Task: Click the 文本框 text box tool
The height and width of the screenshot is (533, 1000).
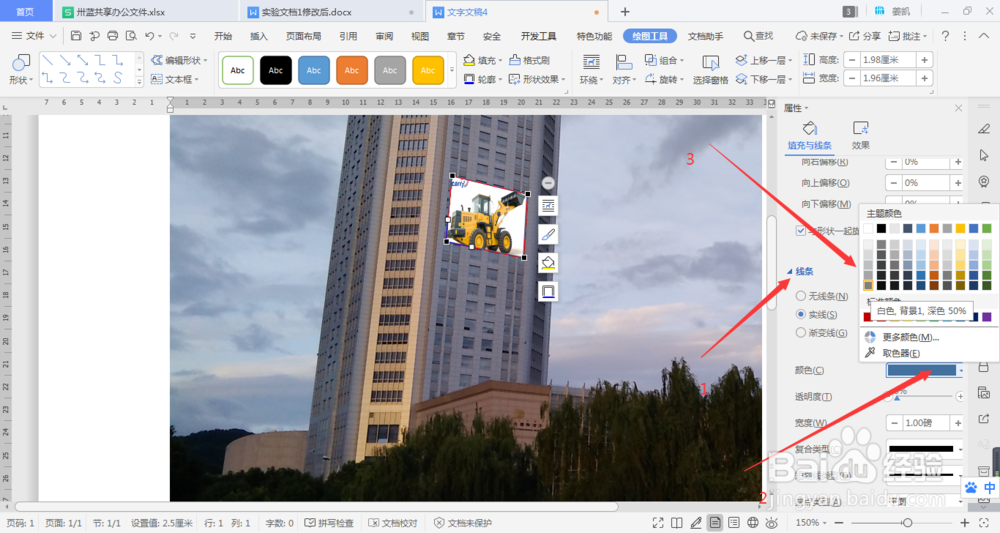Action: pos(174,79)
